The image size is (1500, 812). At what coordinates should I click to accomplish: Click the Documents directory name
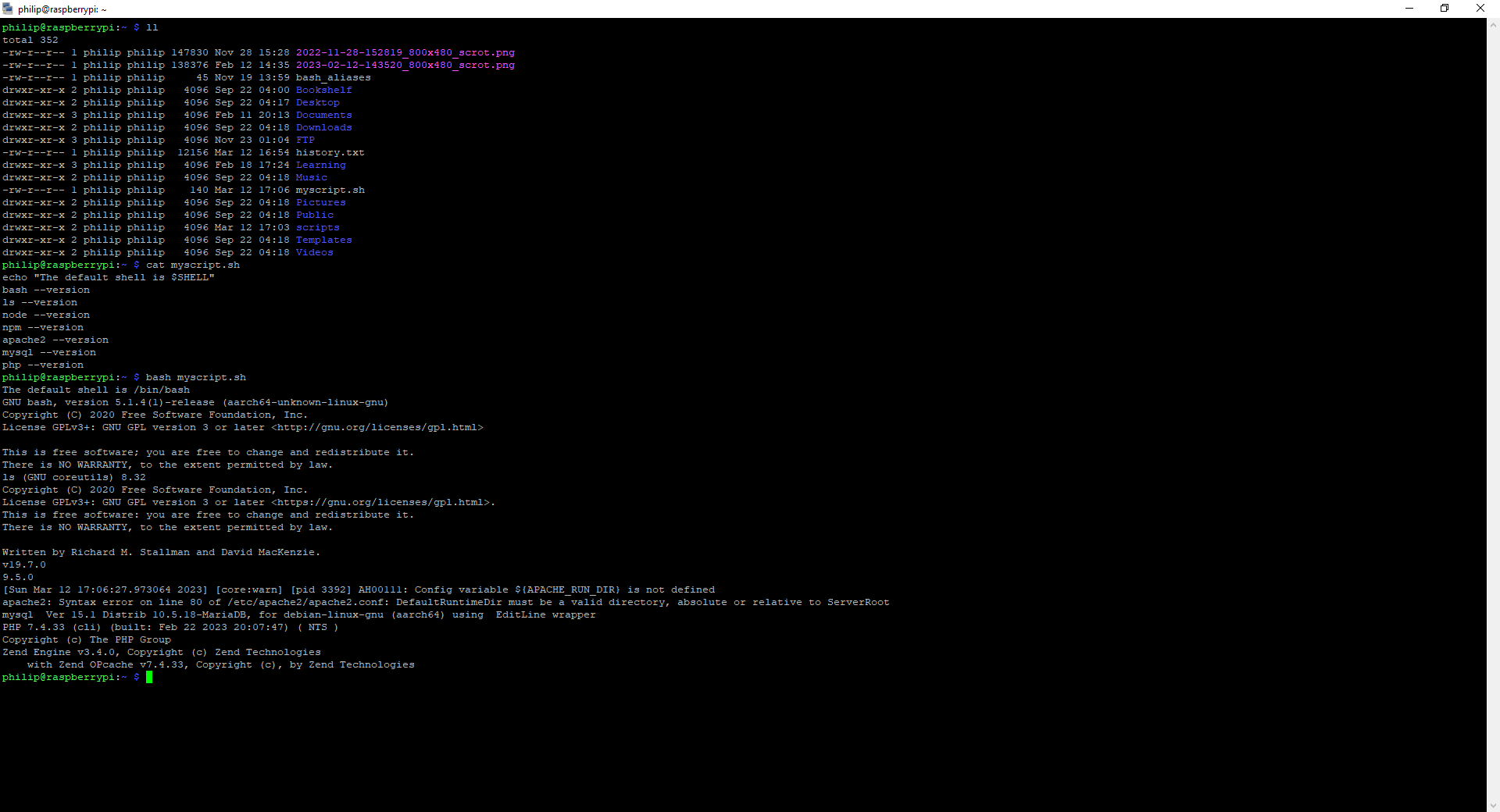tap(323, 115)
